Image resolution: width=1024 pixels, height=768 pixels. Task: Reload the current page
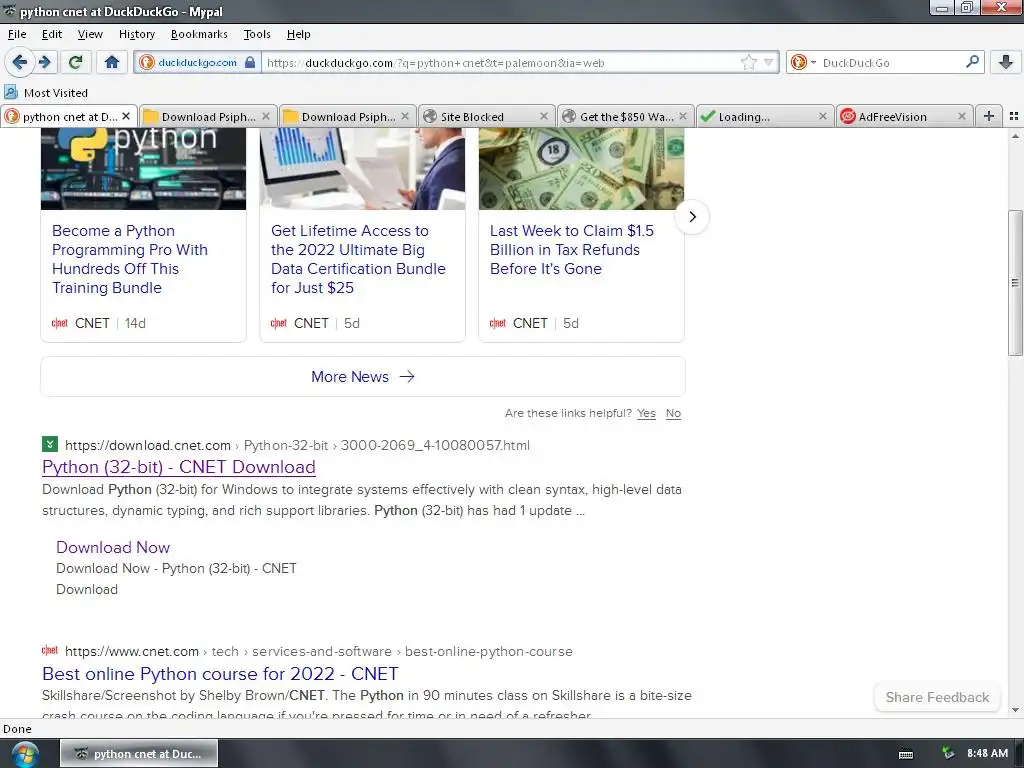tap(76, 62)
